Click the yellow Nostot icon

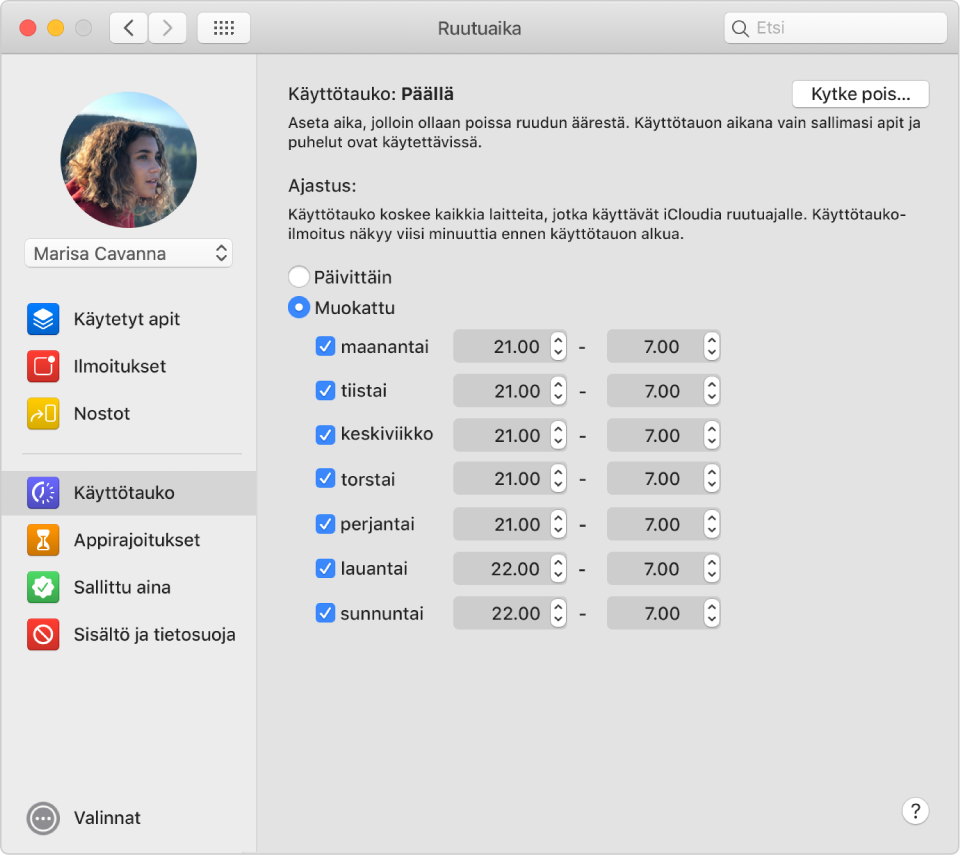click(x=43, y=413)
